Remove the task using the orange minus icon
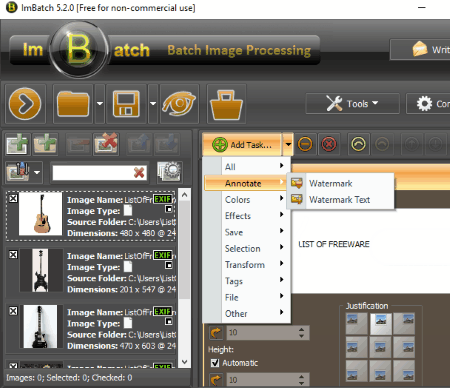450x388 pixels. pyautogui.click(x=305, y=144)
